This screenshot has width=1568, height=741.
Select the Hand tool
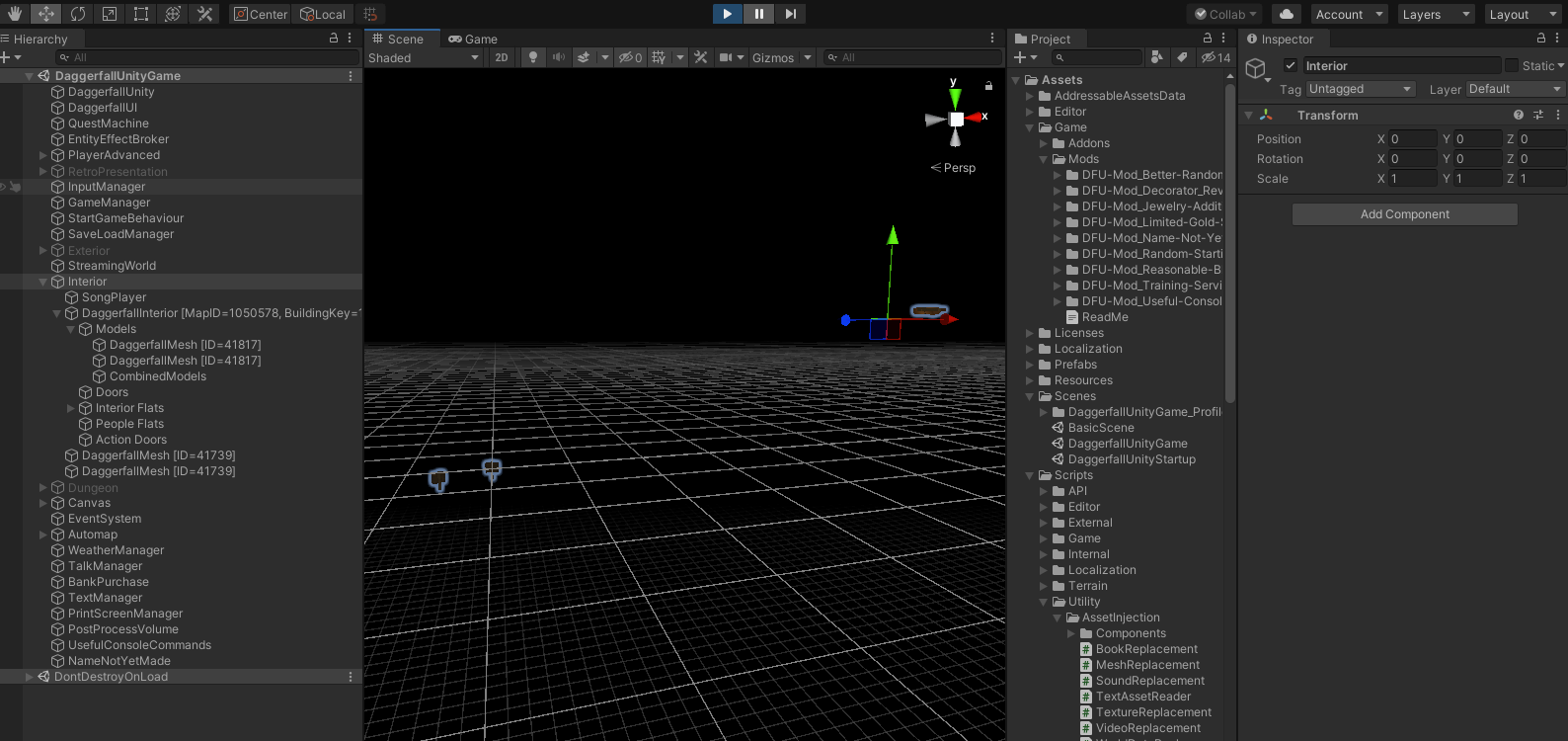(x=15, y=14)
